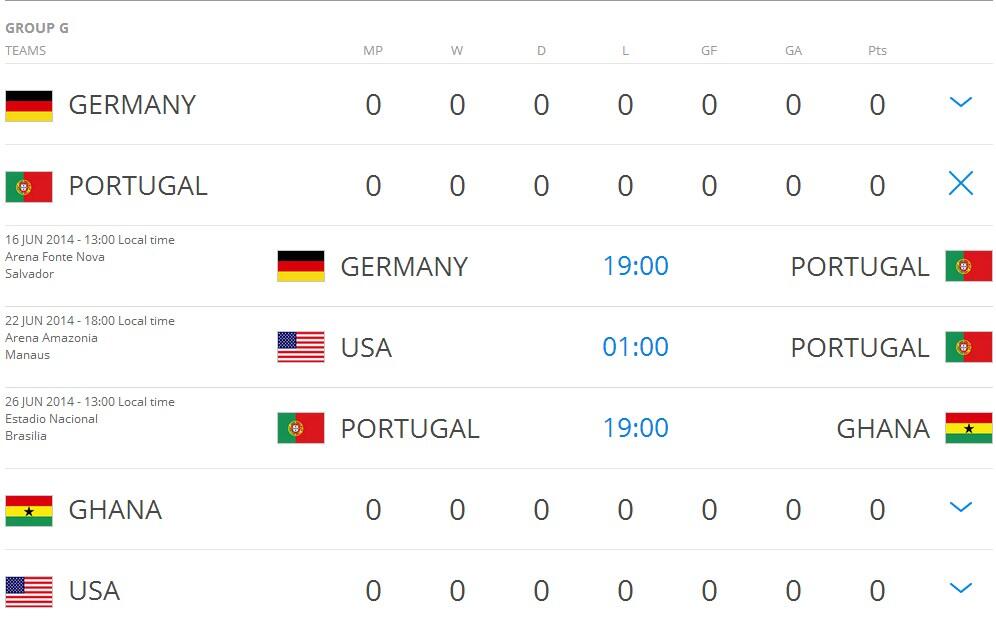Screen dimensions: 996x630
Task: Click Germany flag in 16 June match
Action: point(301,266)
